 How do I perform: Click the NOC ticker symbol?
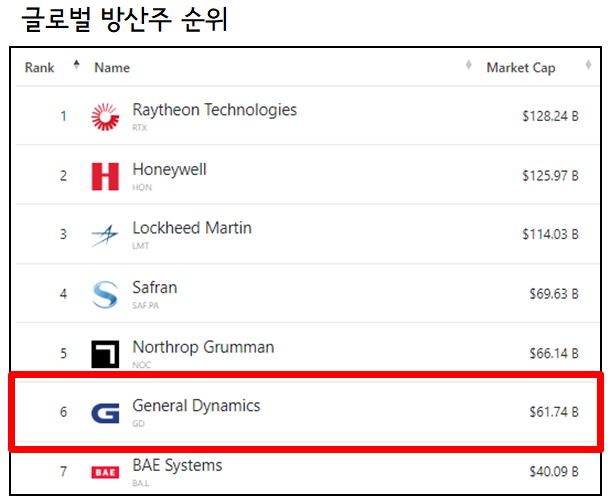click(141, 365)
